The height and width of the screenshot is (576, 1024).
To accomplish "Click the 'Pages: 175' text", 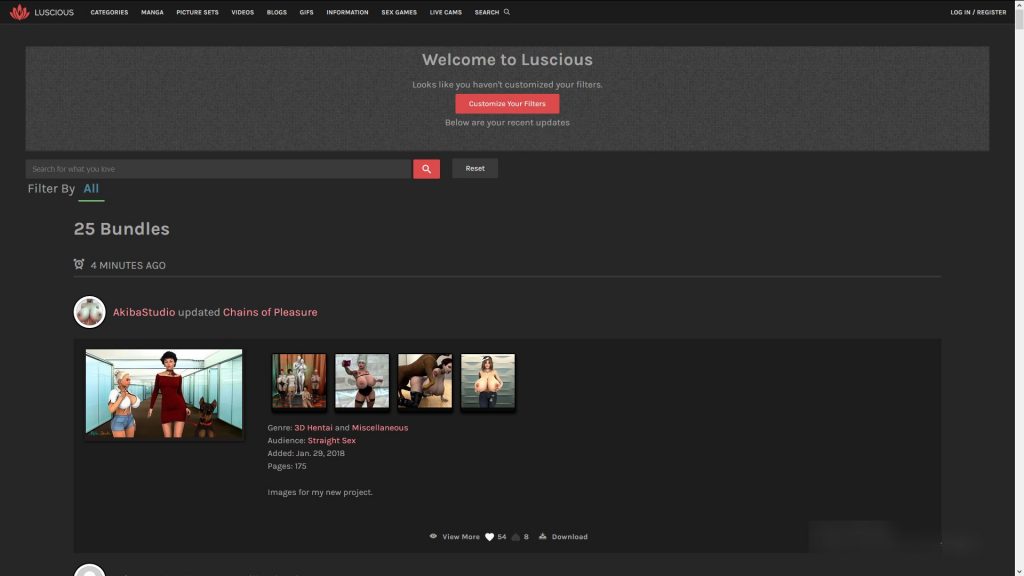I will coord(287,466).
